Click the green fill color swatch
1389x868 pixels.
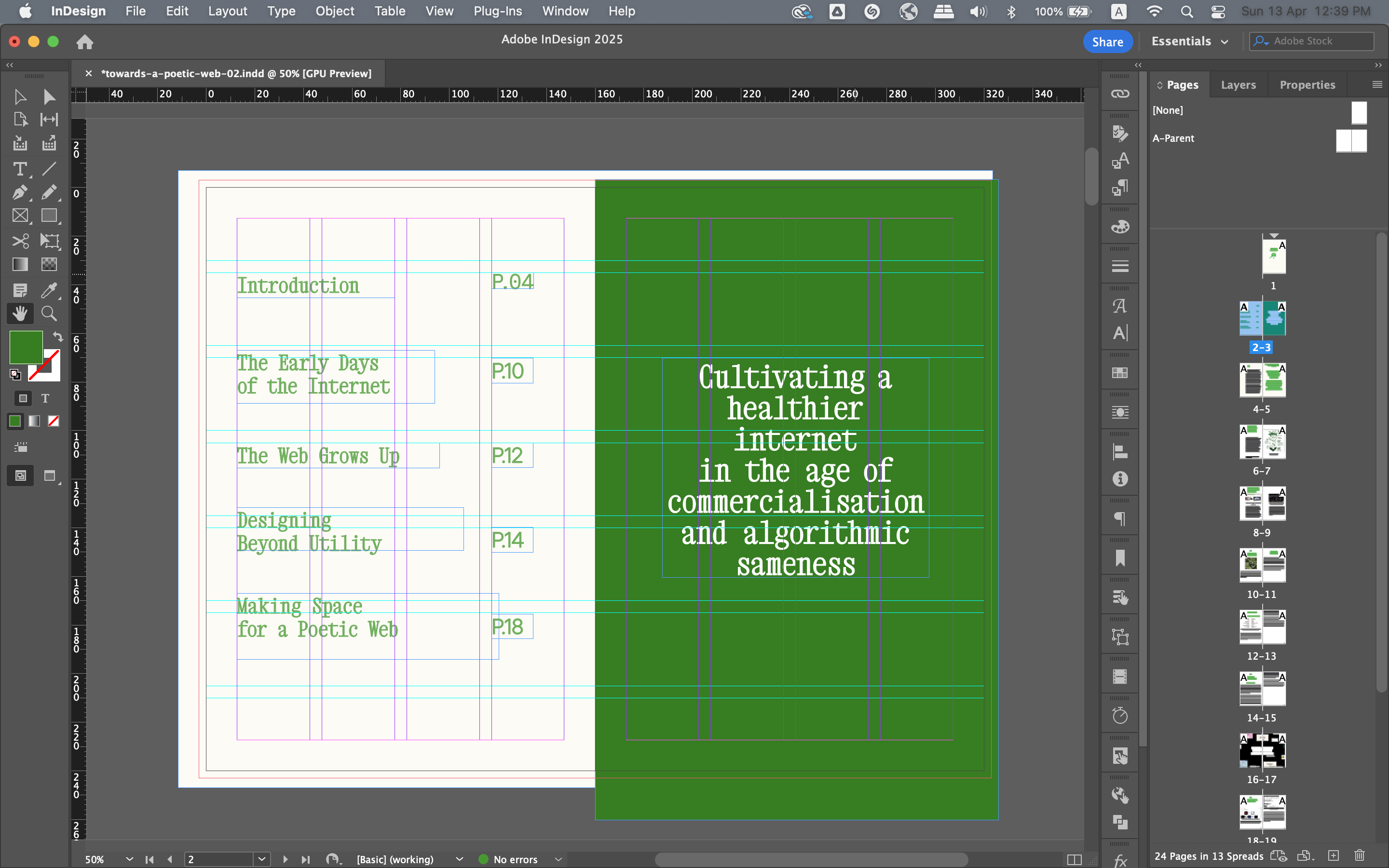click(25, 347)
